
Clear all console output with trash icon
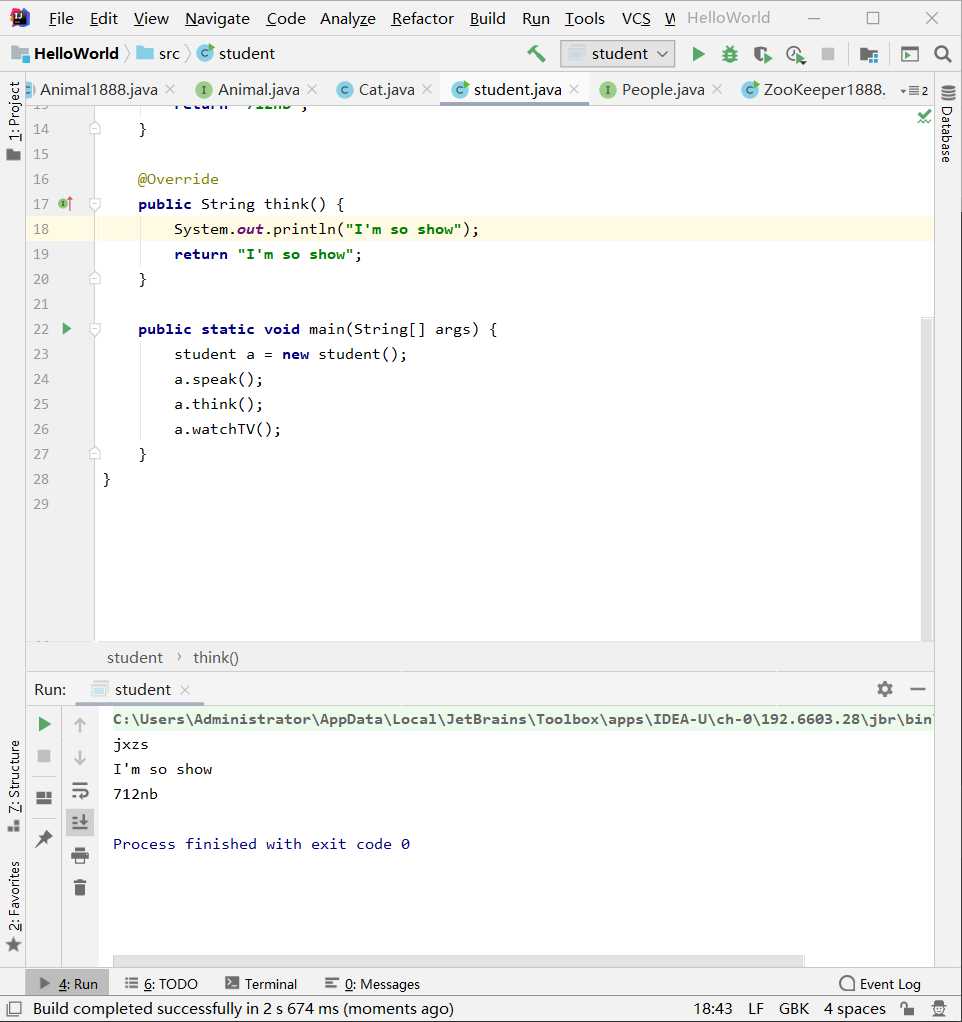pyautogui.click(x=80, y=888)
